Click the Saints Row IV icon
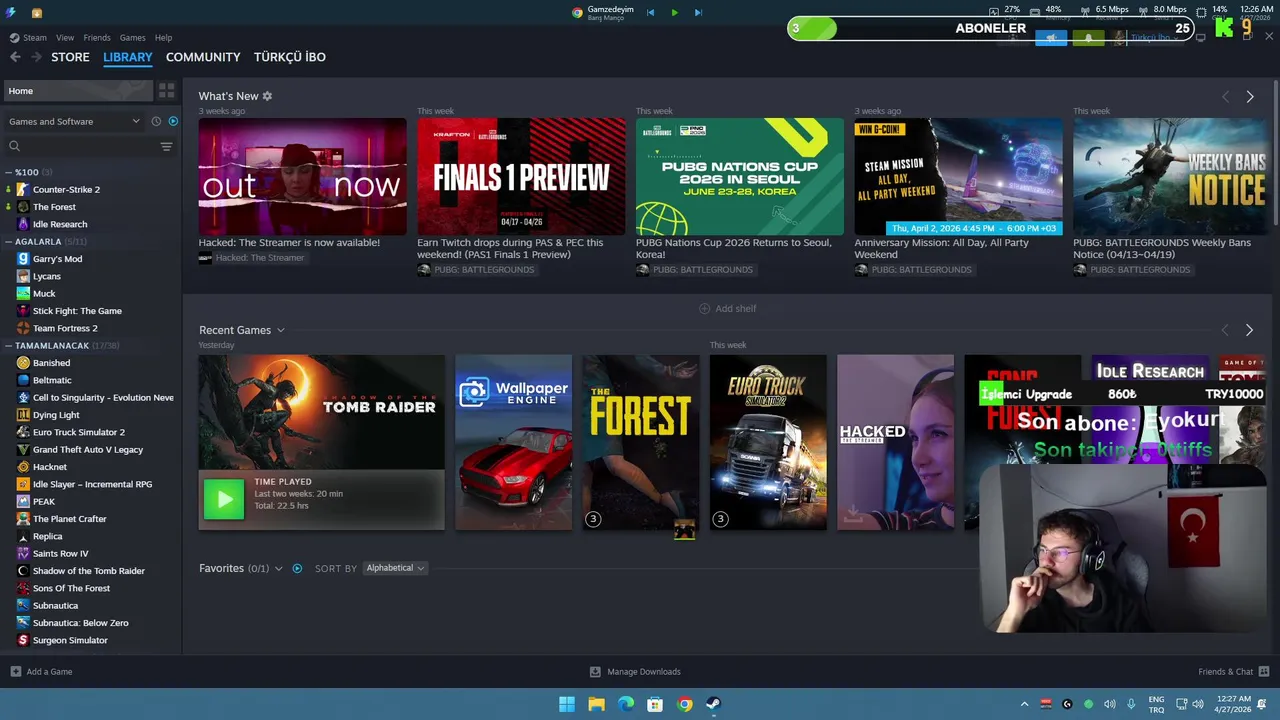This screenshot has height=720, width=1280. click(23, 553)
